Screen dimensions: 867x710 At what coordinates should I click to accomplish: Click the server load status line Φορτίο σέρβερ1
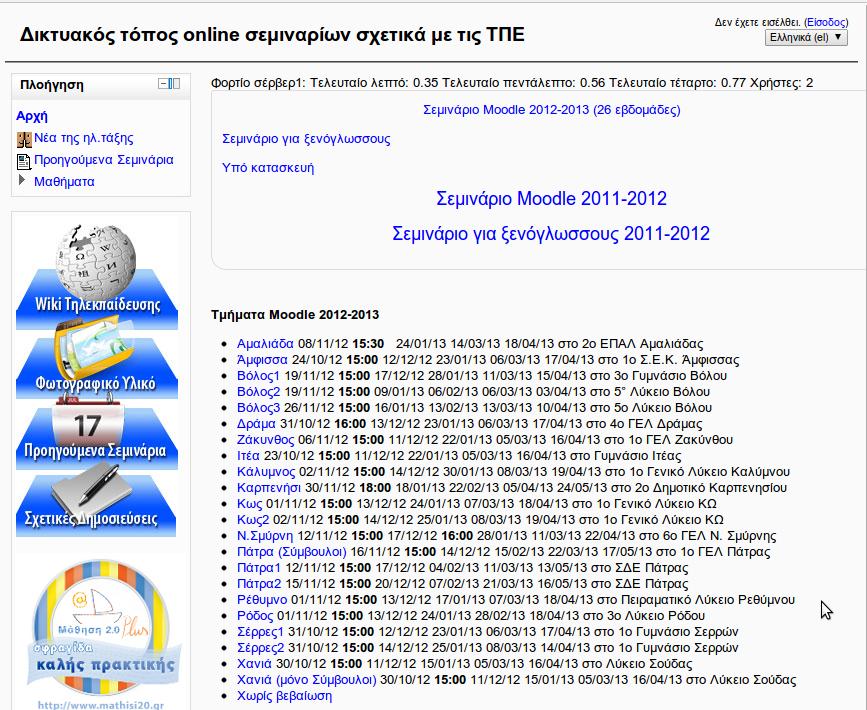click(512, 83)
